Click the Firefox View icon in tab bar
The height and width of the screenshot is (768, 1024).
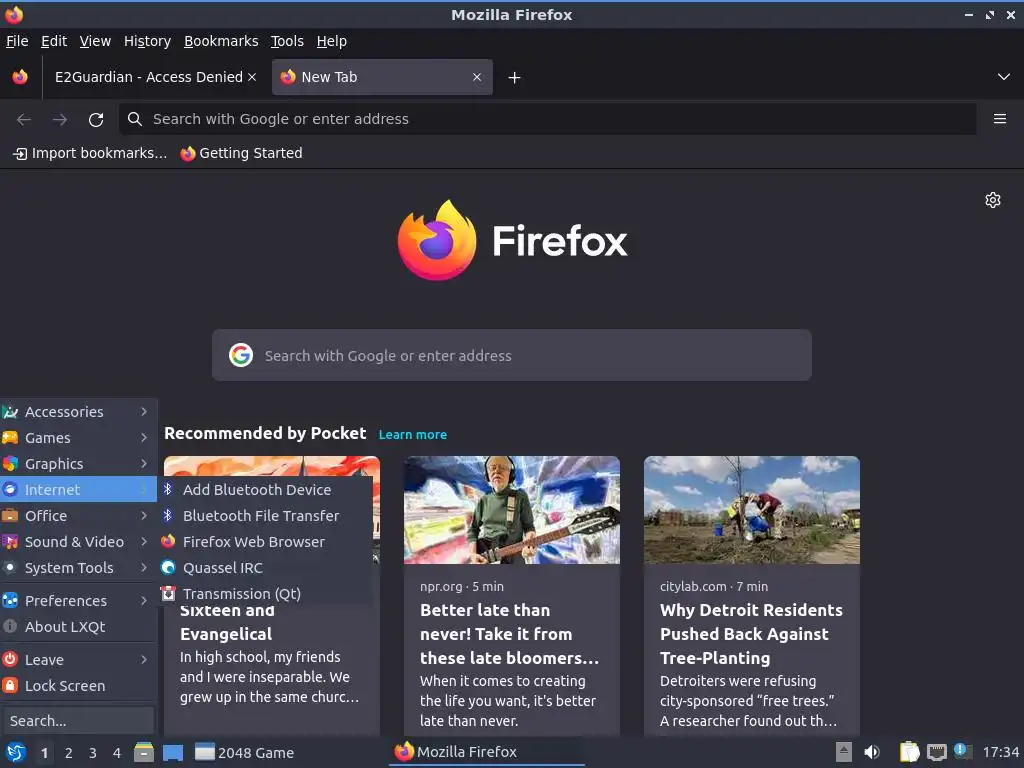(x=20, y=77)
